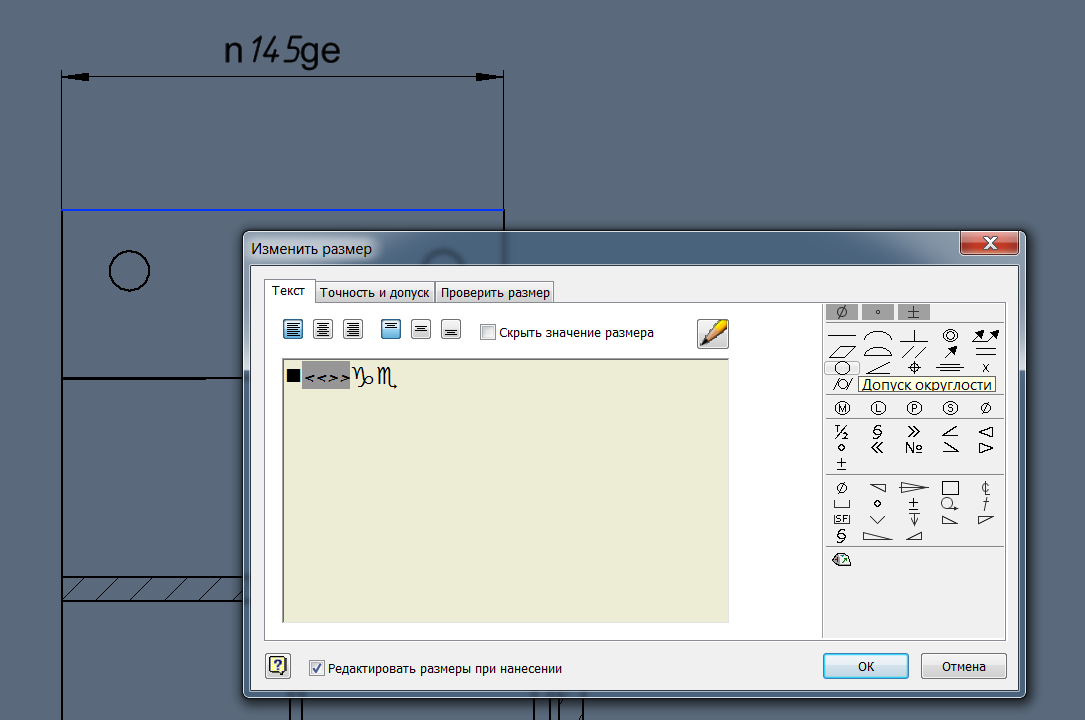Insert the small x symbol
The width and height of the screenshot is (1085, 720).
(x=985, y=368)
